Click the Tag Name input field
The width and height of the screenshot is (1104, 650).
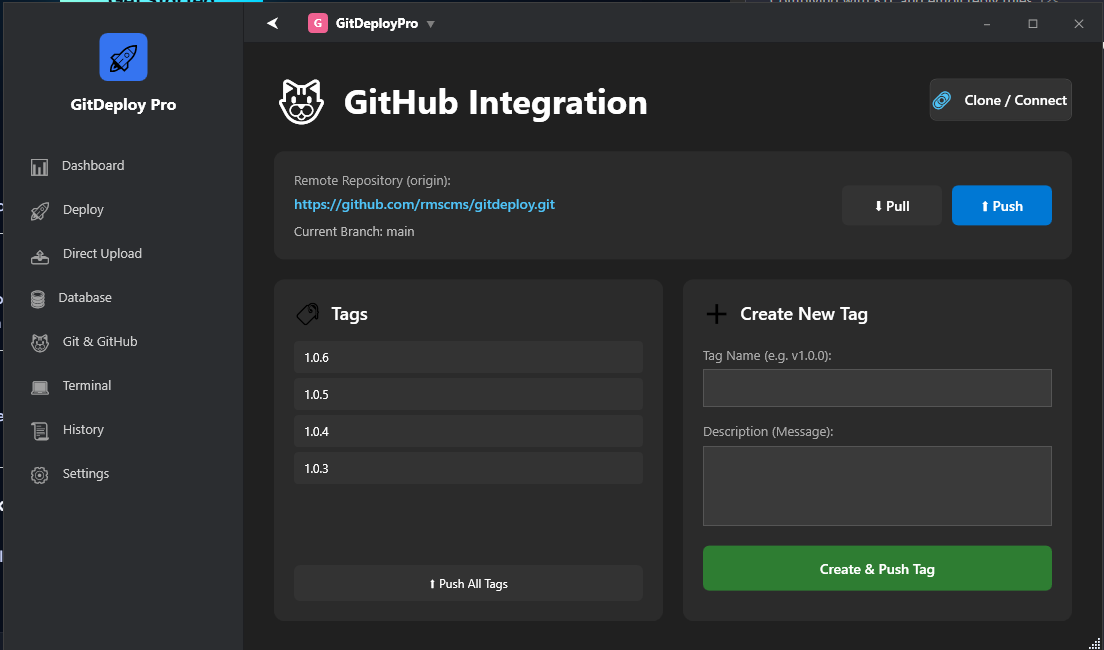pyautogui.click(x=877, y=388)
